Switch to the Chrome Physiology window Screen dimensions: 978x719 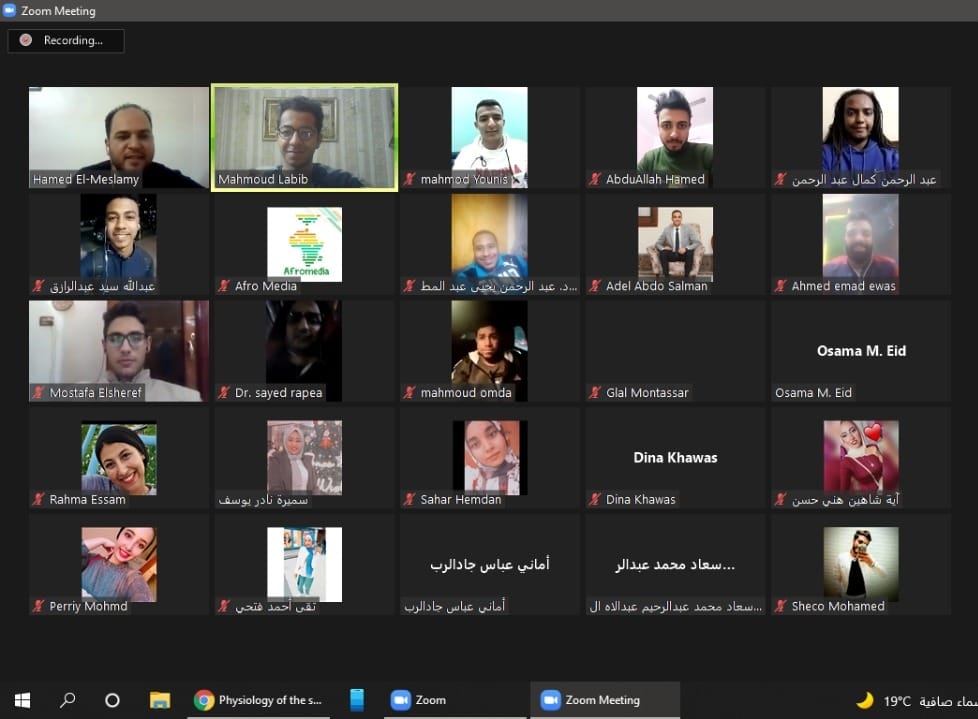(259, 700)
